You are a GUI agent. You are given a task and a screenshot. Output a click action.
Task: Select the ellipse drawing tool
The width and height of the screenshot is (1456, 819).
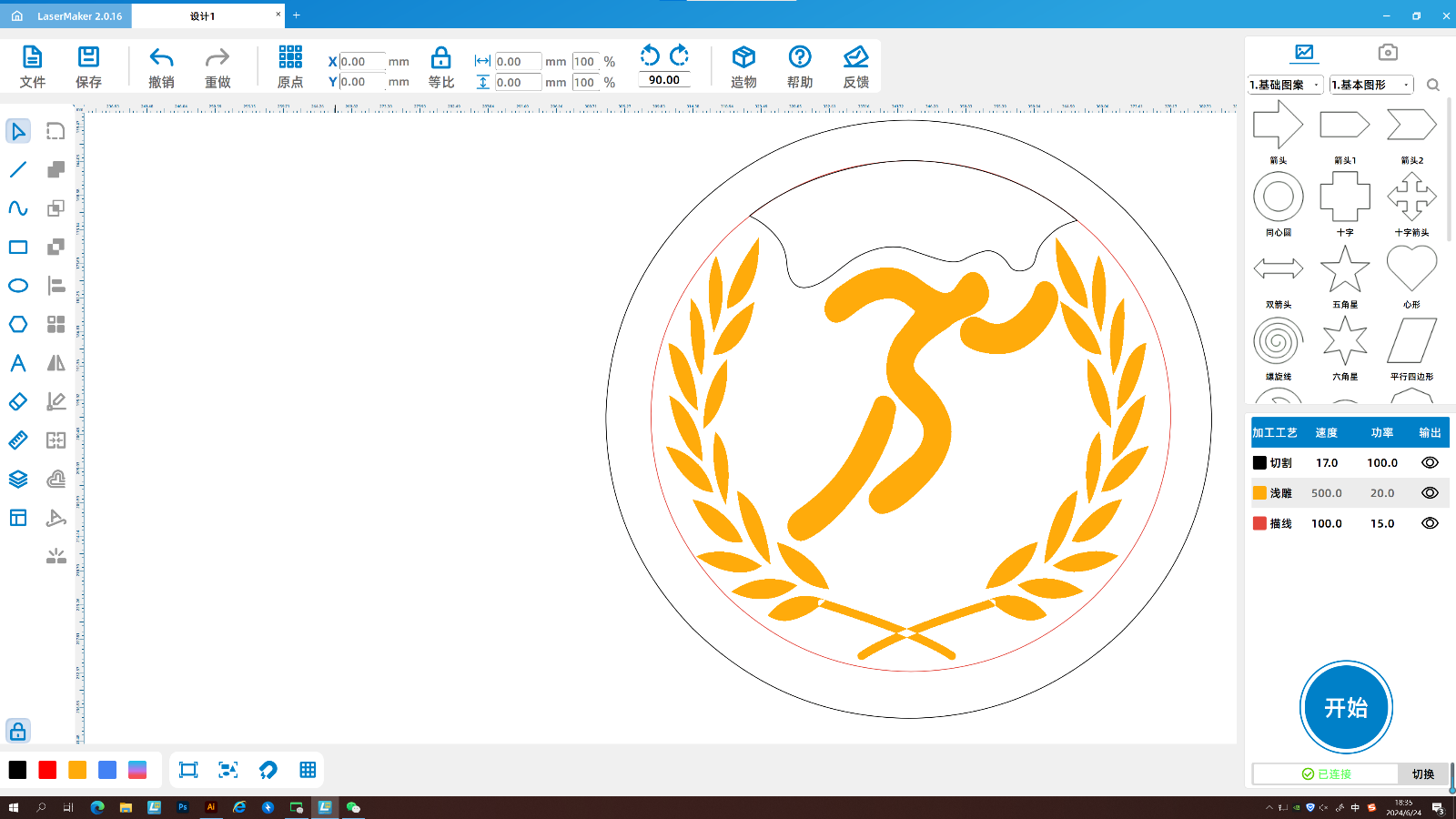[x=18, y=286]
